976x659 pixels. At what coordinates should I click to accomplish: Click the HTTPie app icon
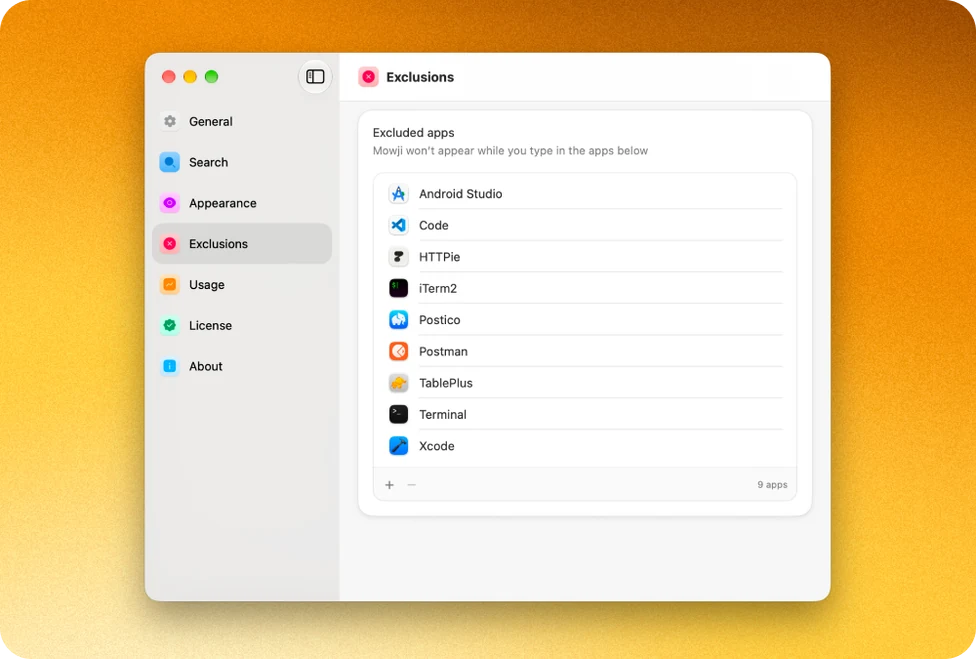point(398,257)
